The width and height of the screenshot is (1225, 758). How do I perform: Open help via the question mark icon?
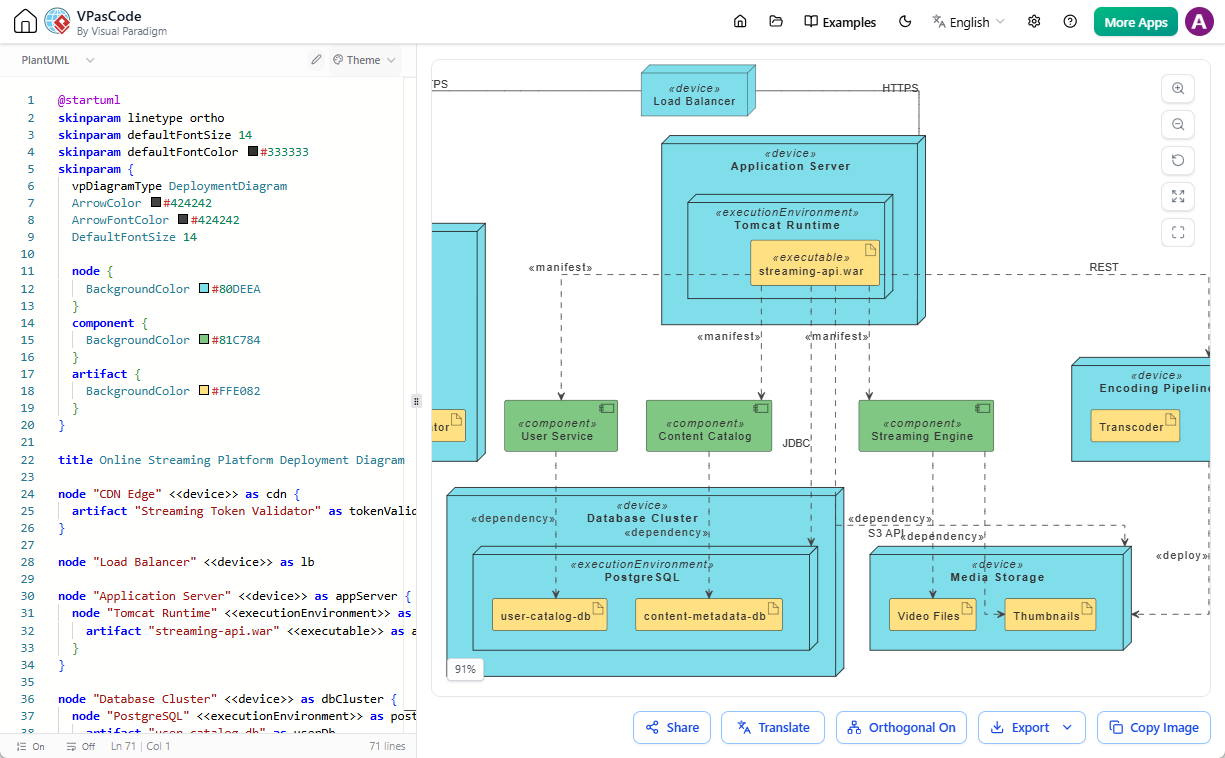pyautogui.click(x=1070, y=22)
